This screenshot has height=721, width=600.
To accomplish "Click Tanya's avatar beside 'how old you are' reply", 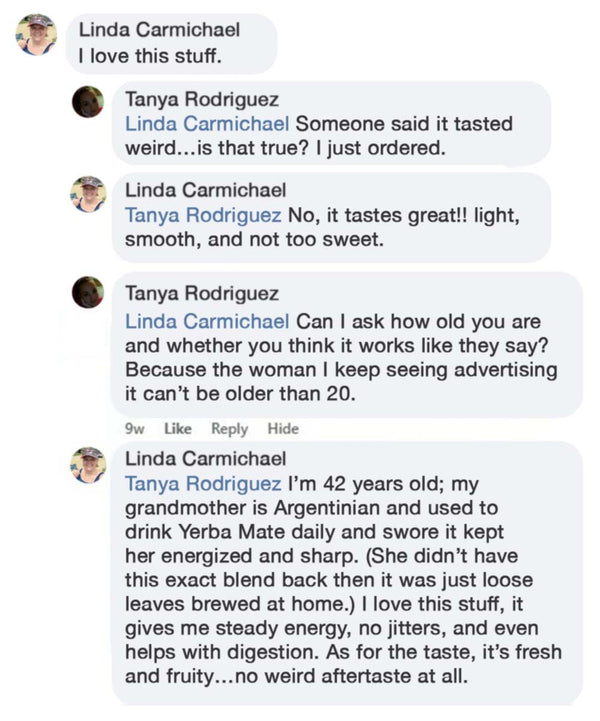I will pyautogui.click(x=89, y=292).
